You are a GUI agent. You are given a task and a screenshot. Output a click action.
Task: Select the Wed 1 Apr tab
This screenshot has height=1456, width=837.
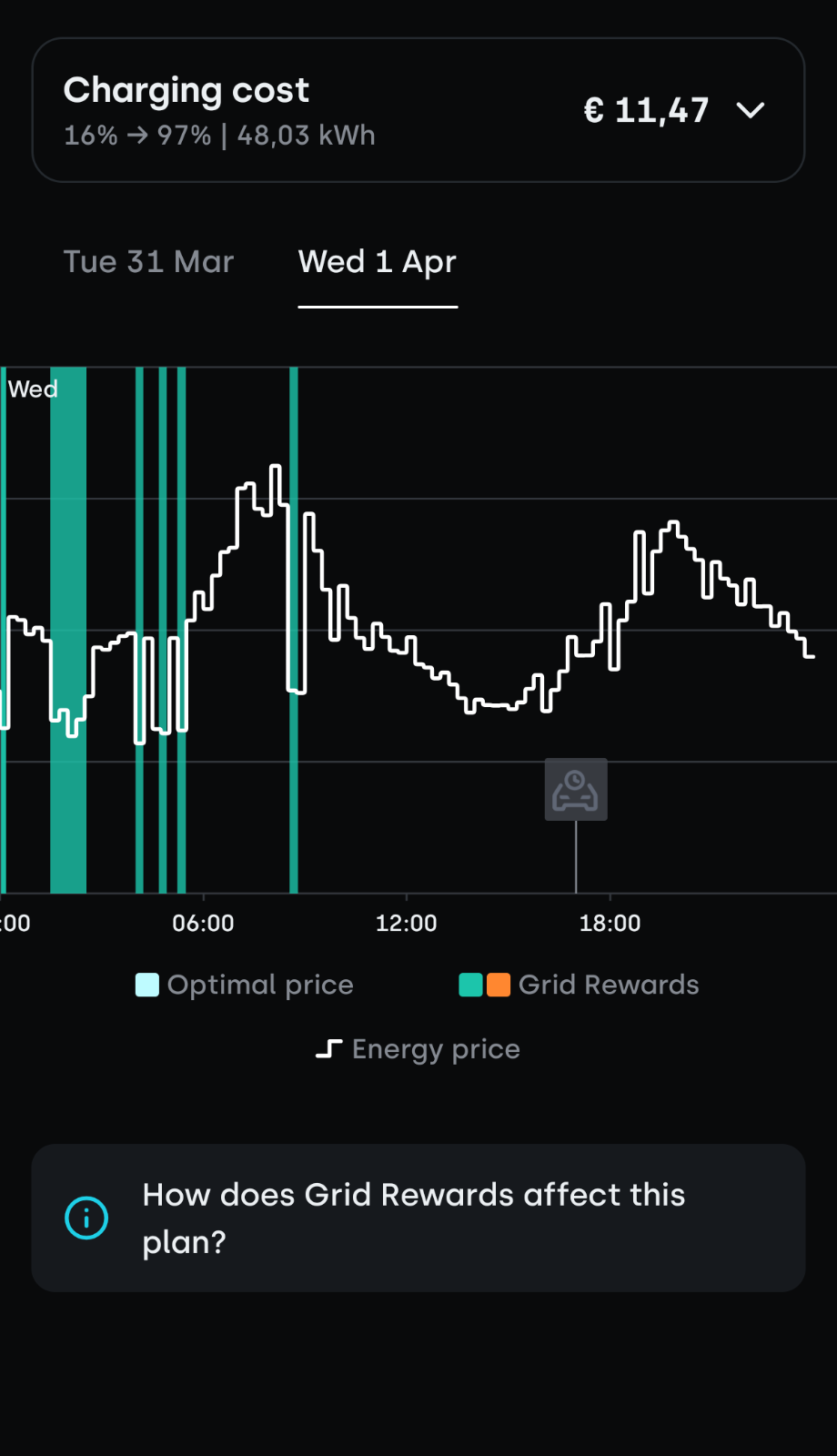378,262
